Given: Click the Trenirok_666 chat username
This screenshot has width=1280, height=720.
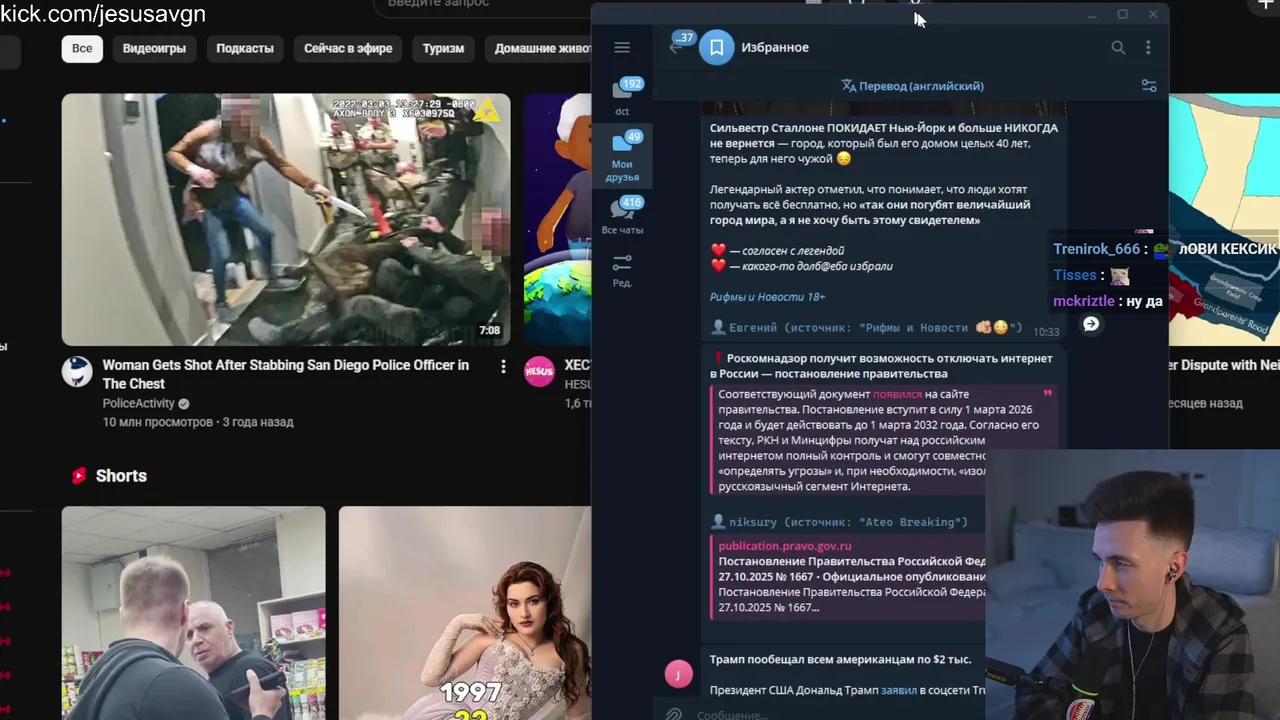Looking at the screenshot, I should (x=1096, y=249).
